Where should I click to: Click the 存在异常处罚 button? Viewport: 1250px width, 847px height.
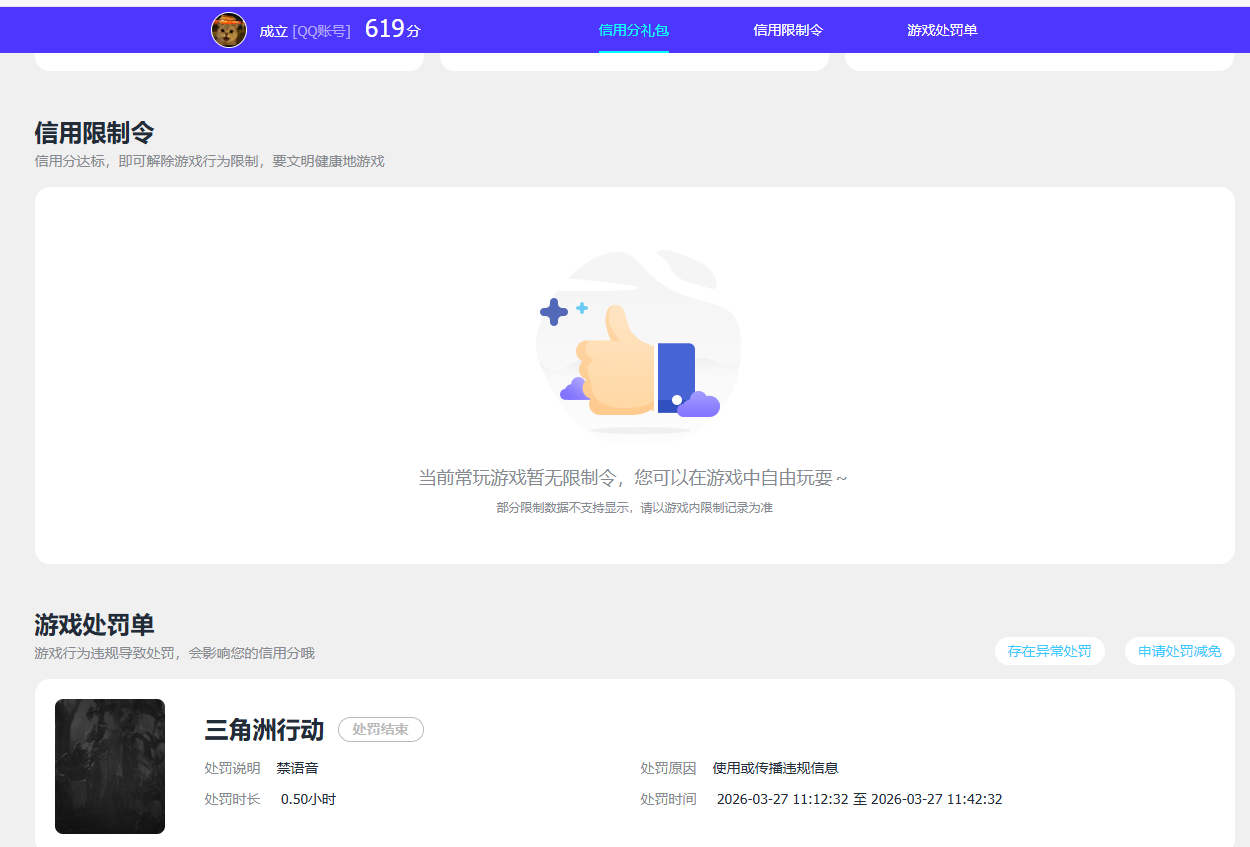pyautogui.click(x=1050, y=651)
